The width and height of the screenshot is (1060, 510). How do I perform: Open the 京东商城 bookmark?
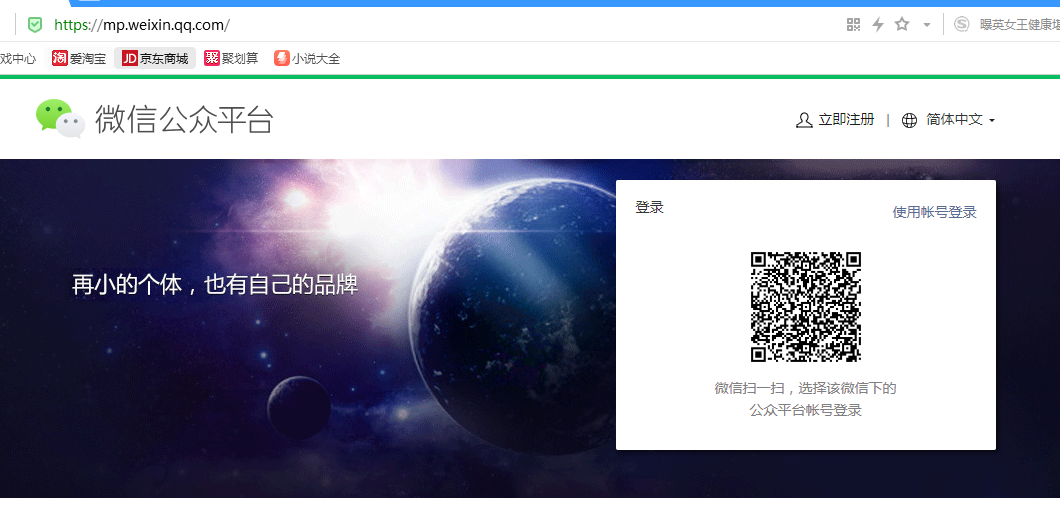coord(155,58)
